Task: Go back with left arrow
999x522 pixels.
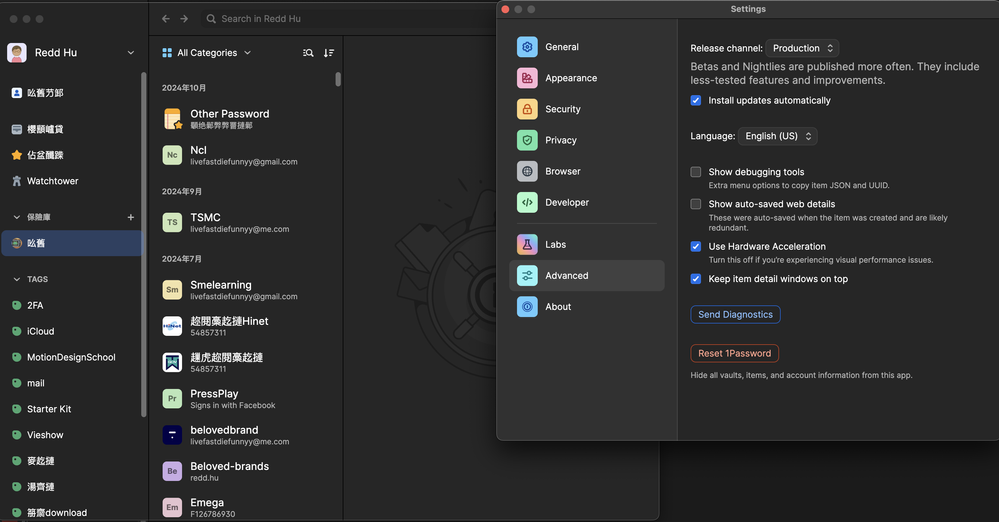Action: pyautogui.click(x=166, y=18)
